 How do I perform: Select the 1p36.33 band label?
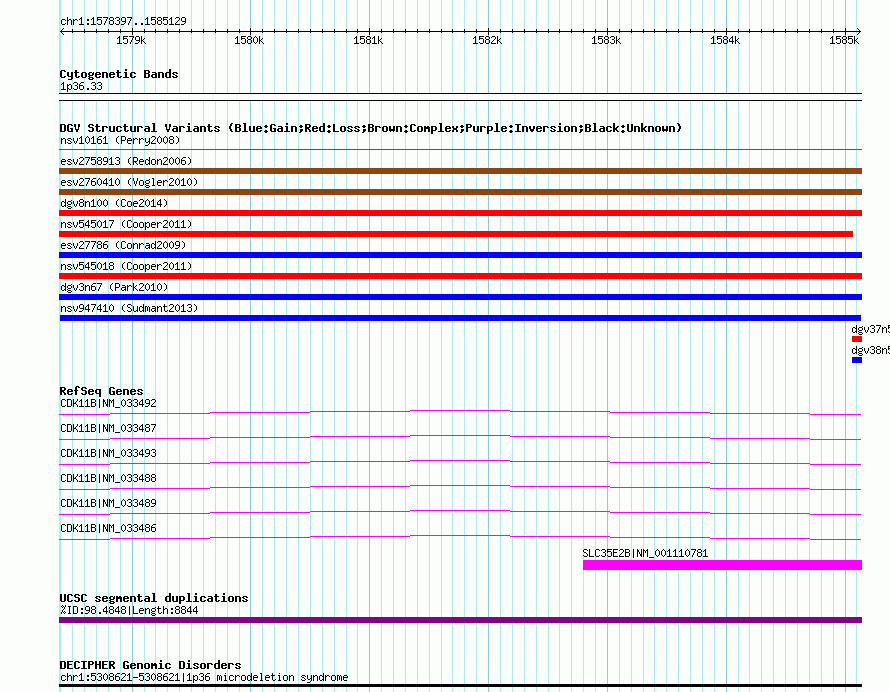pyautogui.click(x=81, y=86)
